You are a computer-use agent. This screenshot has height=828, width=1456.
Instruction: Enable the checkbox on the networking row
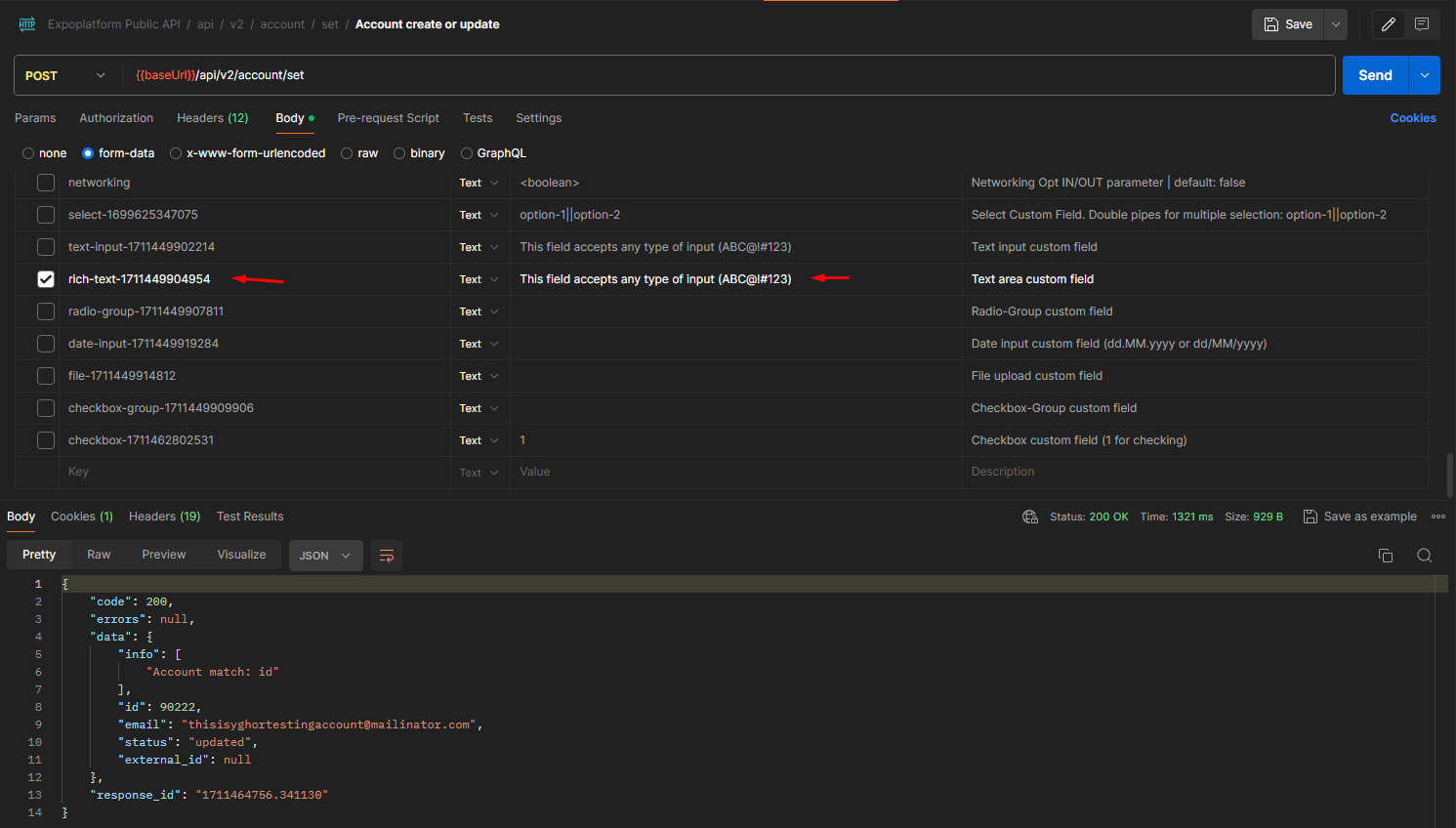coord(45,183)
